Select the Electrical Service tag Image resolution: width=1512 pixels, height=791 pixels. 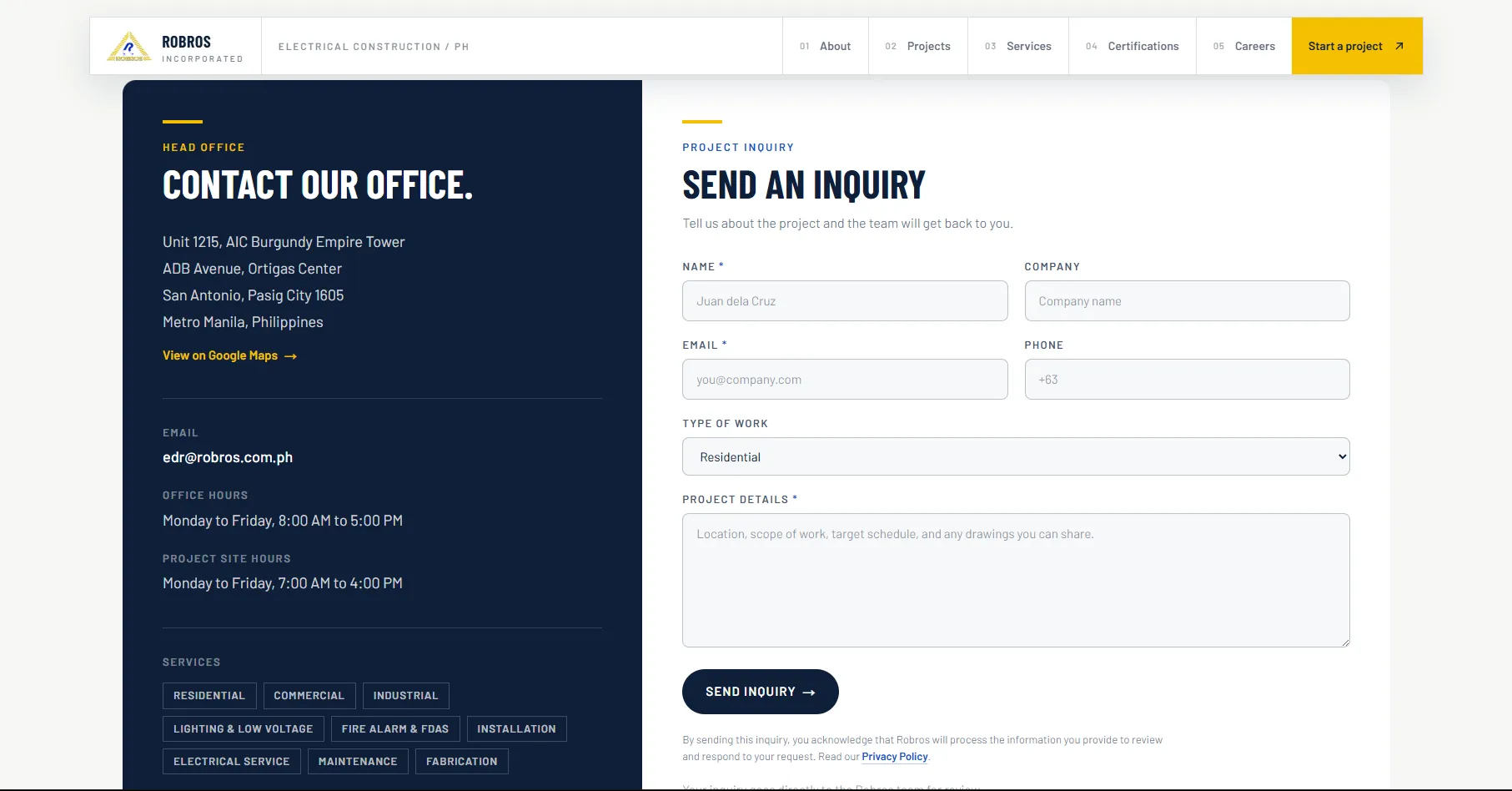(x=232, y=762)
